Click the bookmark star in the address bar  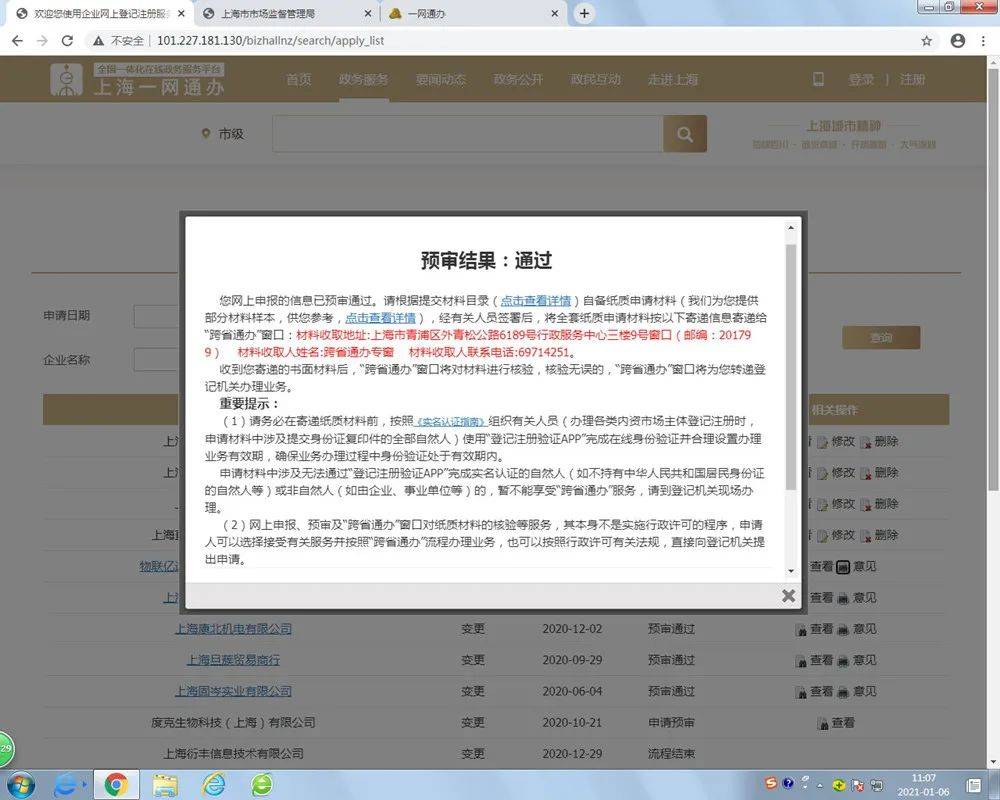coord(927,41)
